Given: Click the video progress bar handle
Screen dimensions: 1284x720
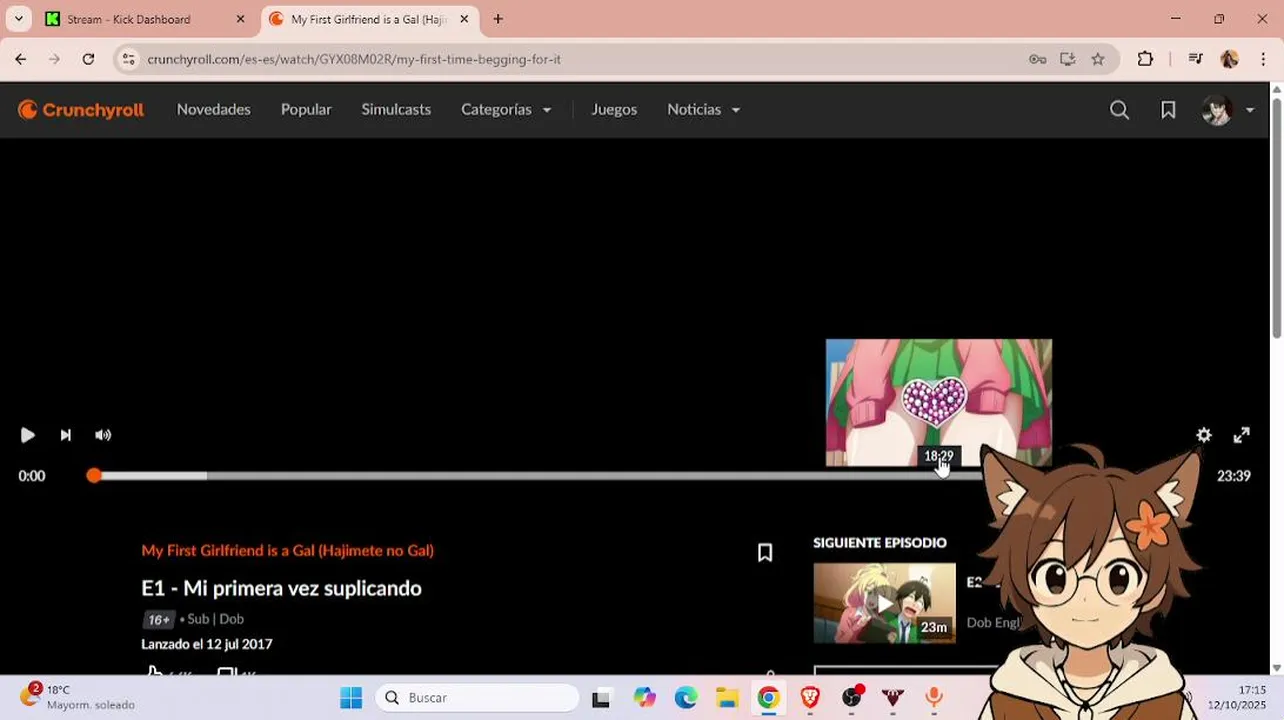Looking at the screenshot, I should point(93,476).
